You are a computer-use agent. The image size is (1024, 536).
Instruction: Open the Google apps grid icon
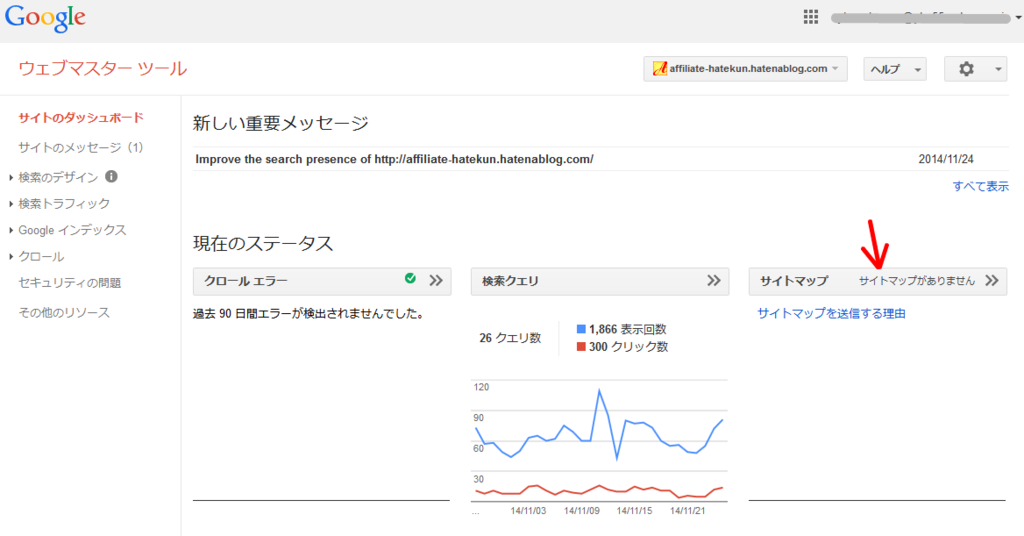pos(810,17)
